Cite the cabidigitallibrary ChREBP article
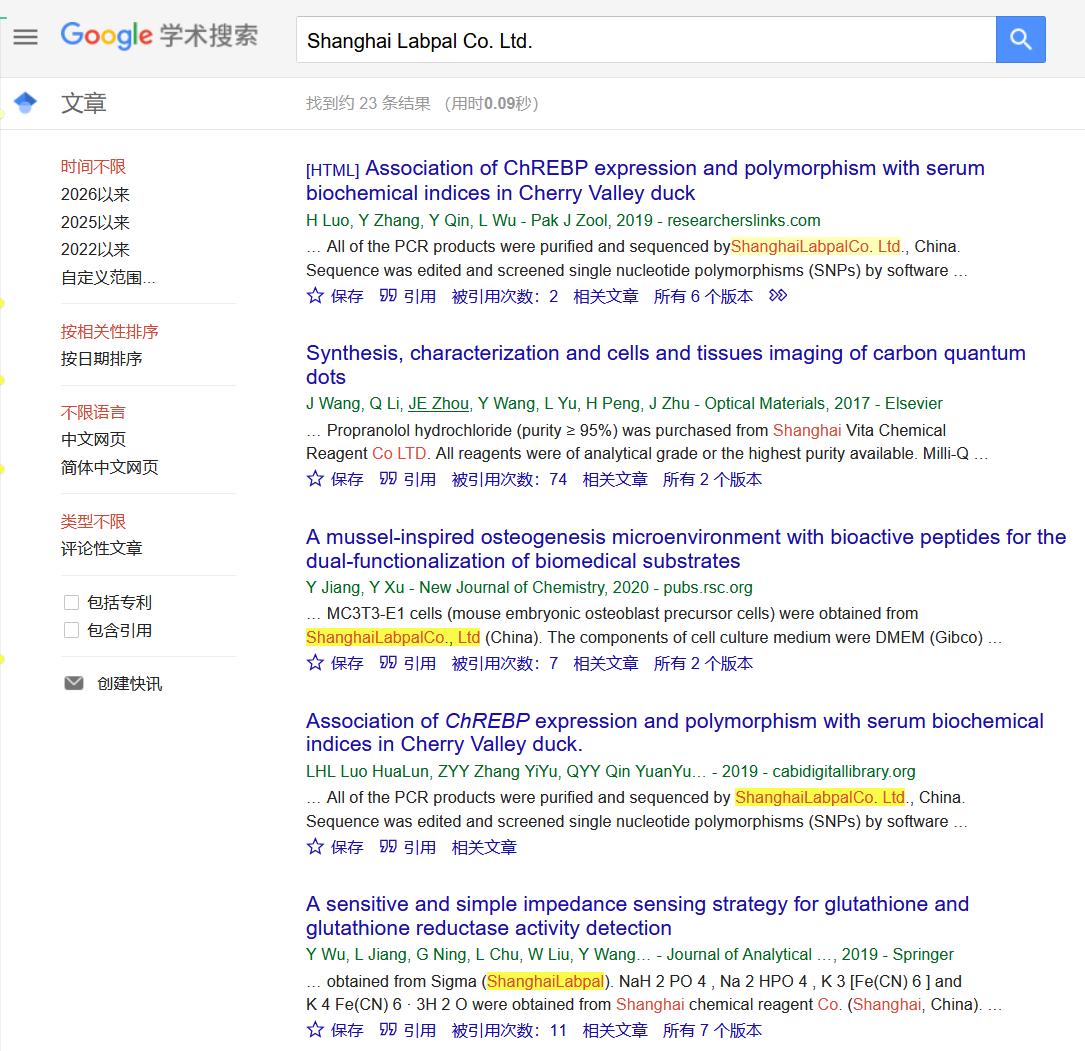1085x1051 pixels. click(x=408, y=847)
